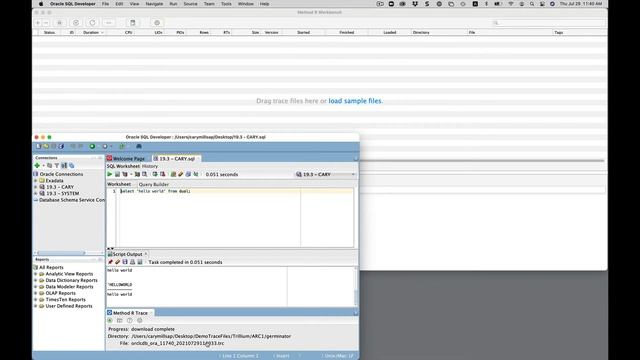Click the New file icon in SQL Developer toolbar
The height and width of the screenshot is (360, 640).
coord(38,146)
